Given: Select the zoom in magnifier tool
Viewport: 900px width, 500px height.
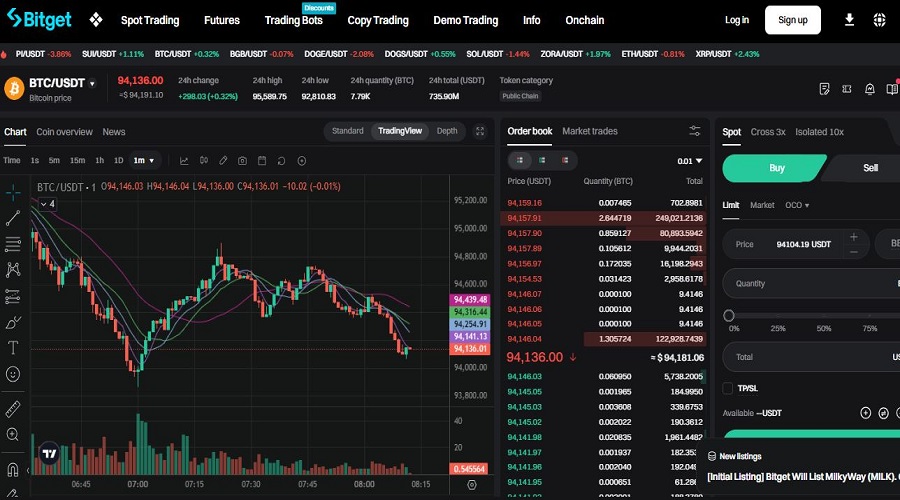Looking at the screenshot, I should (x=13, y=435).
